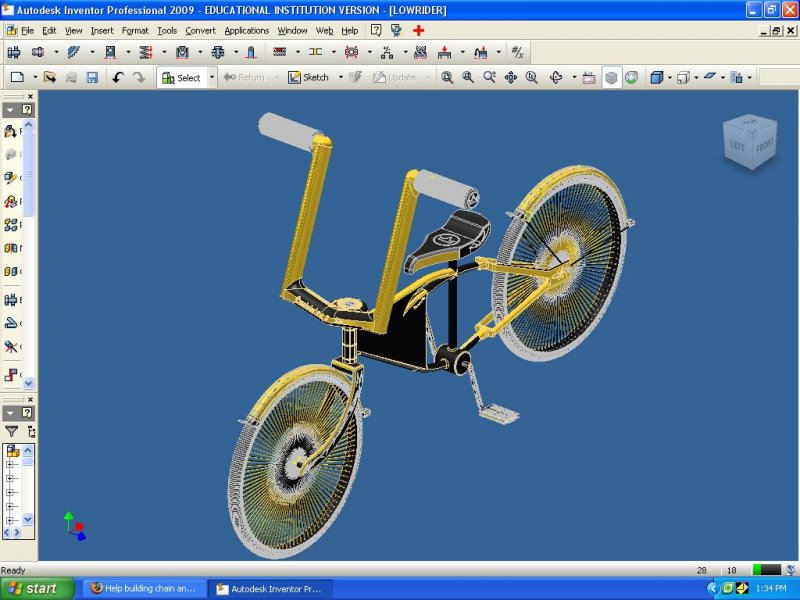The height and width of the screenshot is (600, 800).
Task: Open the File menu
Action: coord(27,31)
